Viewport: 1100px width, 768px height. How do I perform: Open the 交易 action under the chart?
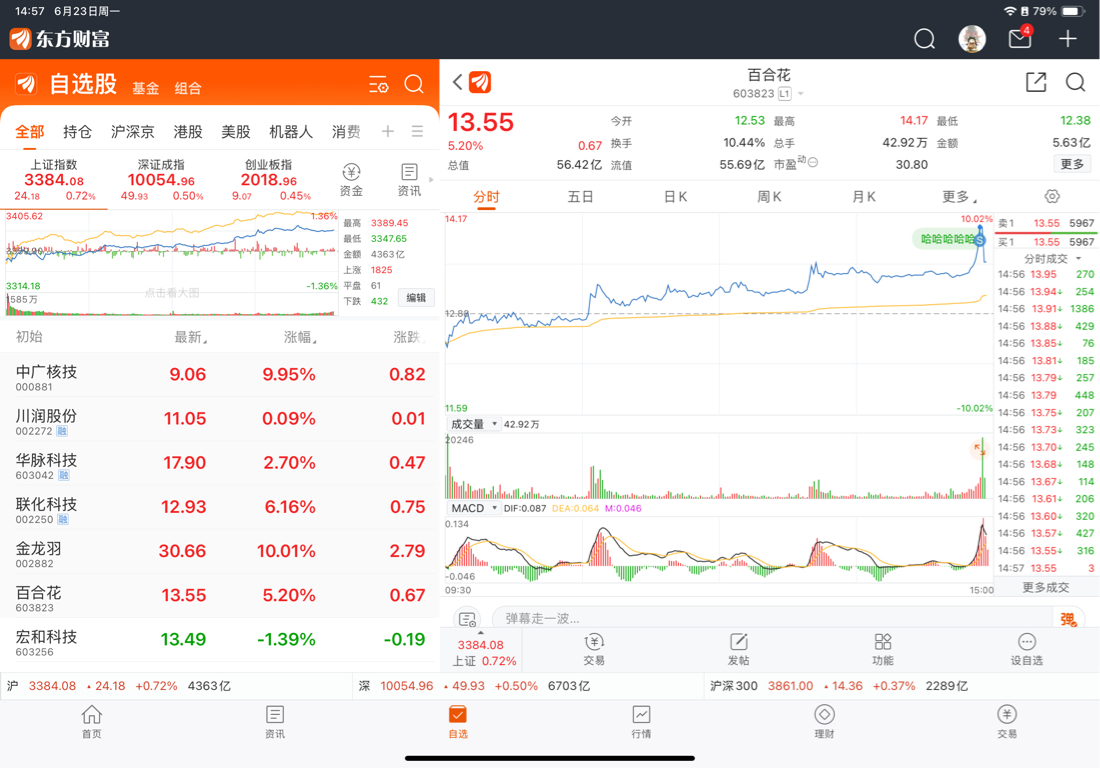tap(594, 649)
